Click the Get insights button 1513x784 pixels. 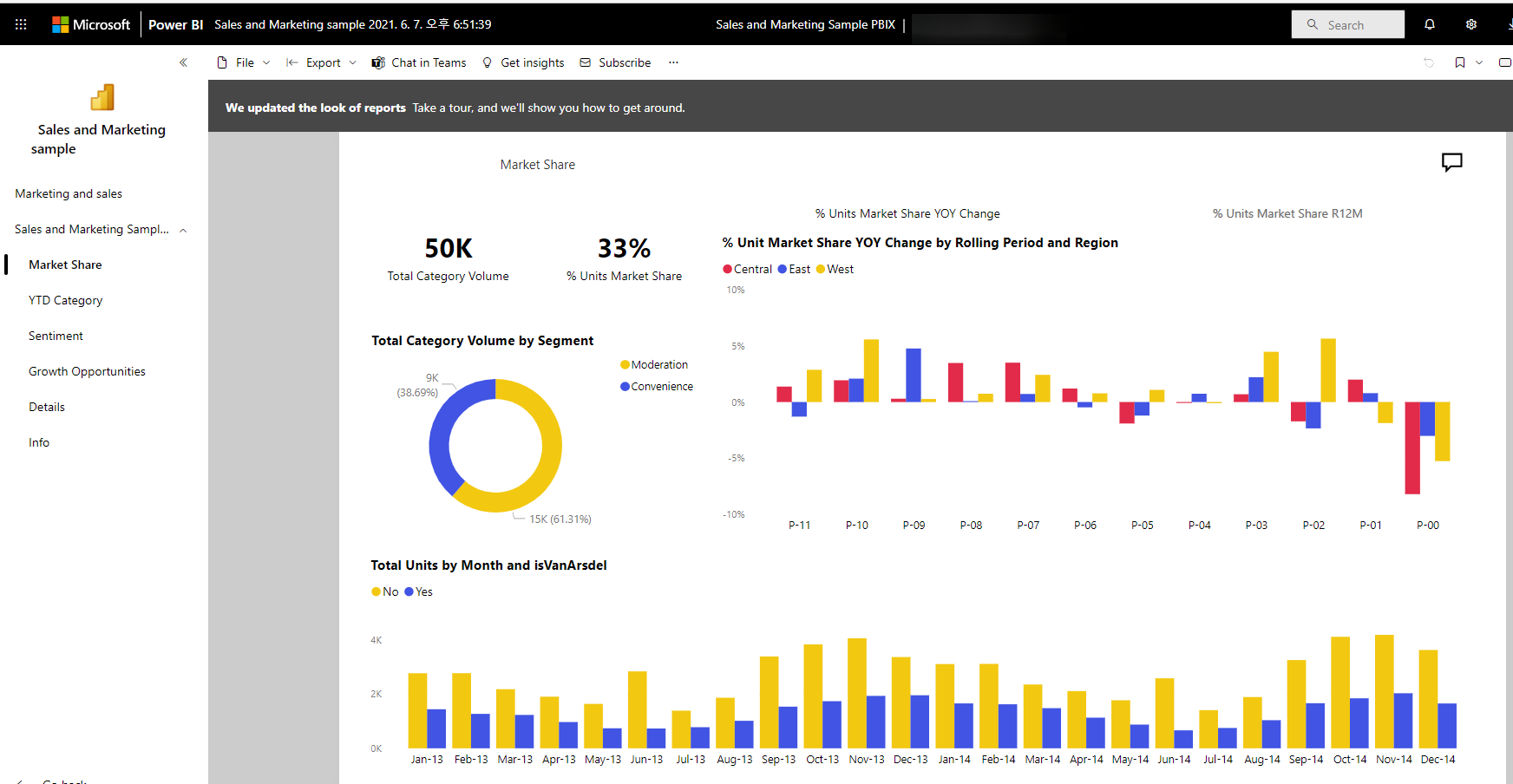pyautogui.click(x=524, y=62)
